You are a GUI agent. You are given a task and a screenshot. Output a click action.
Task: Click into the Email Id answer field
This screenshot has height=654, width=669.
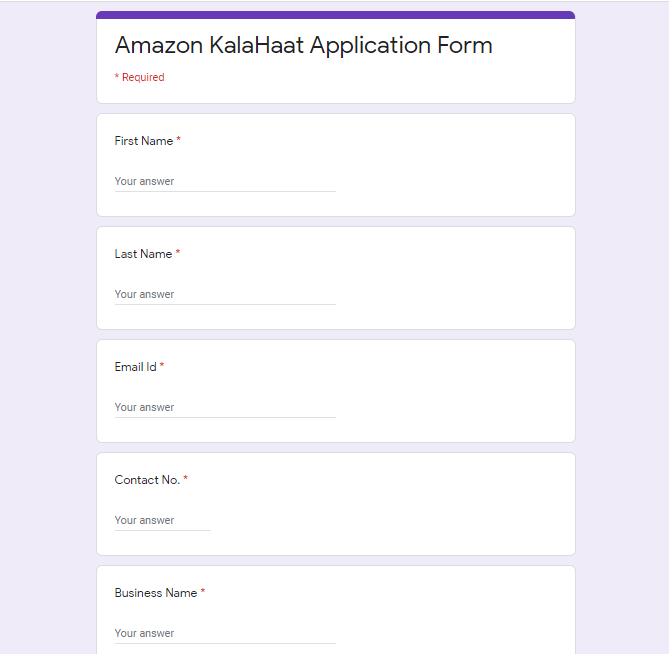pos(225,407)
